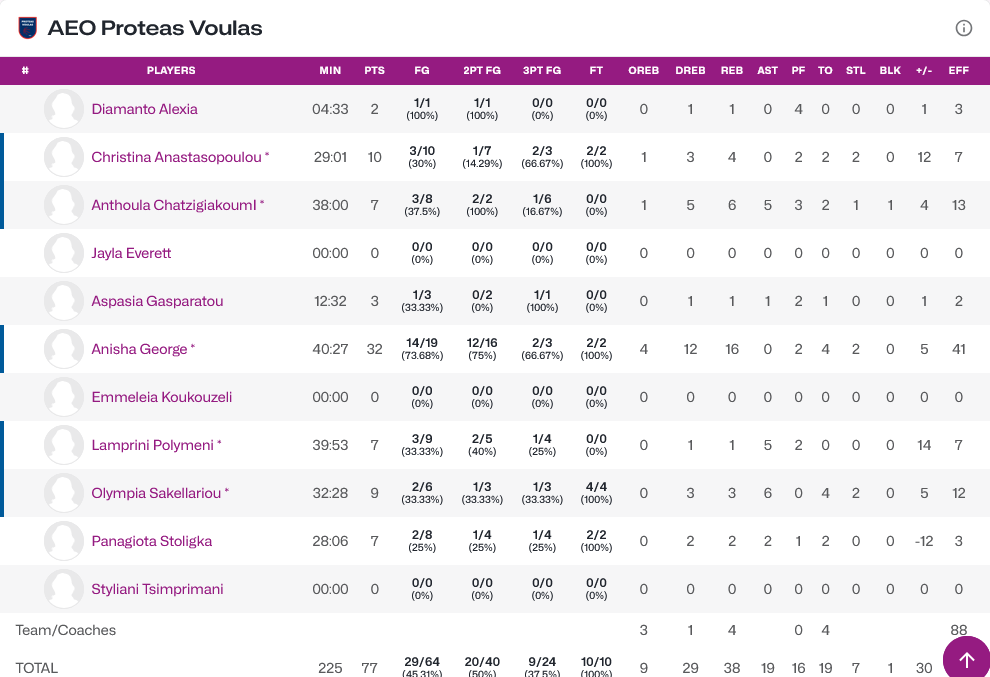Select Olympia Sakellariou's name link
This screenshot has width=990, height=677.
click(x=156, y=493)
